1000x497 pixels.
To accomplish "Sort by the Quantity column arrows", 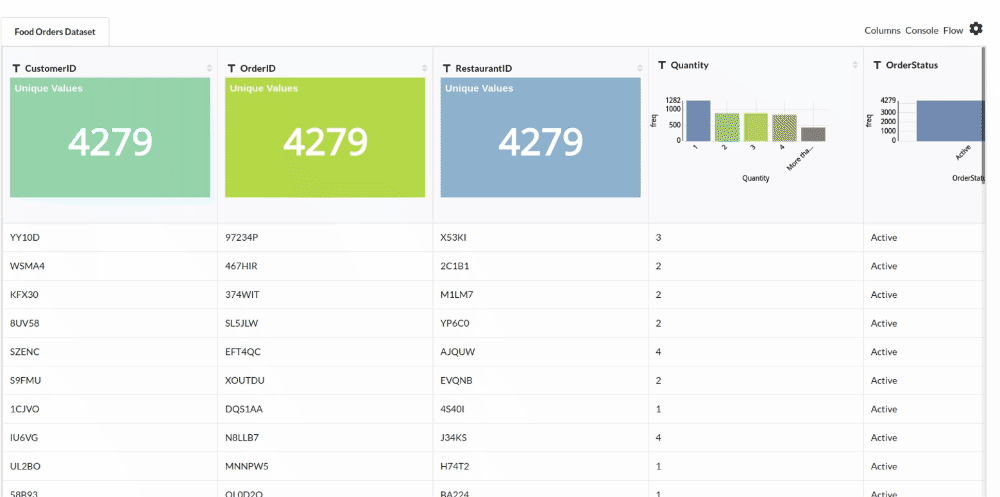I will click(855, 65).
